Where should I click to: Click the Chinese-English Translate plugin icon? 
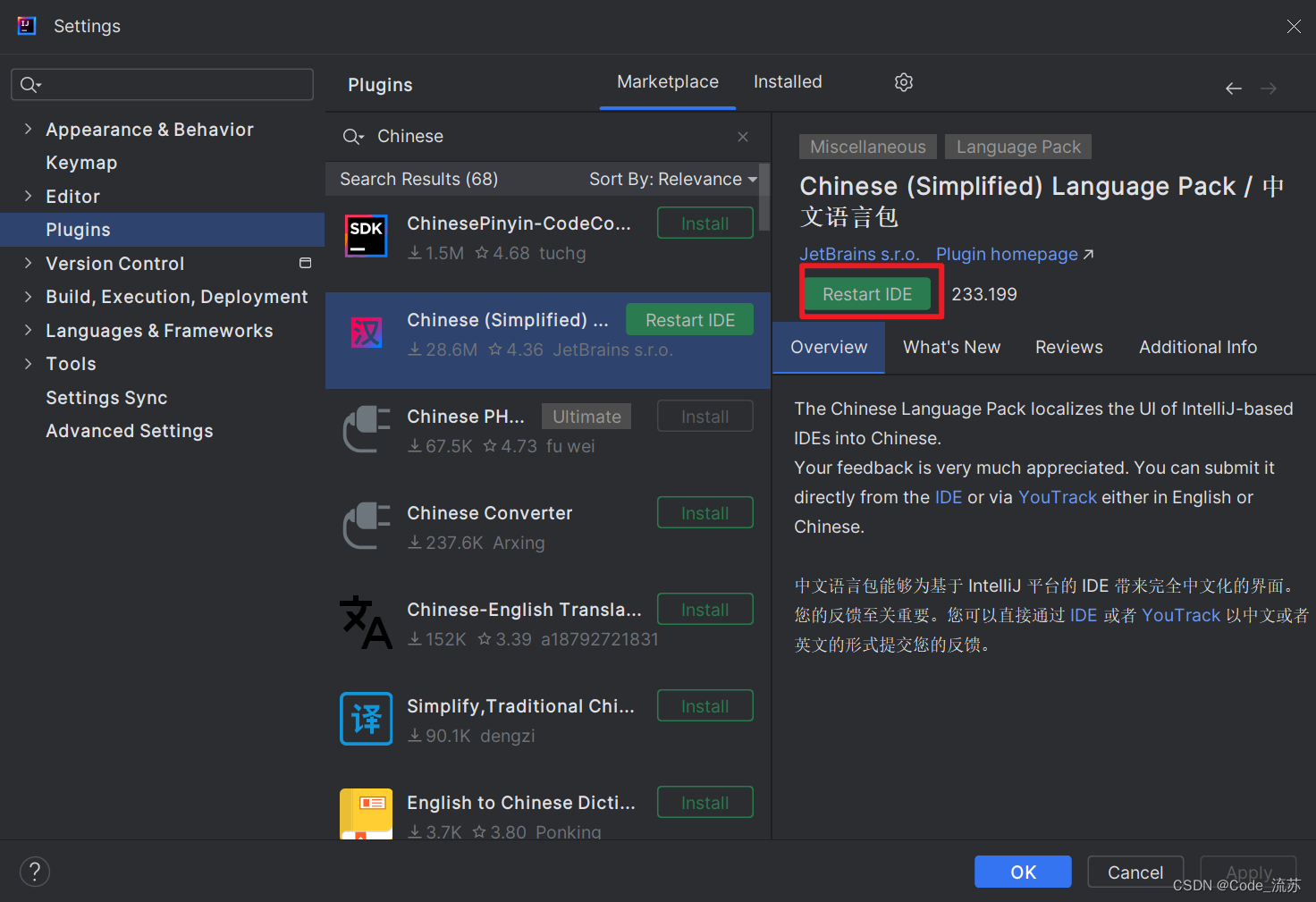[x=367, y=622]
